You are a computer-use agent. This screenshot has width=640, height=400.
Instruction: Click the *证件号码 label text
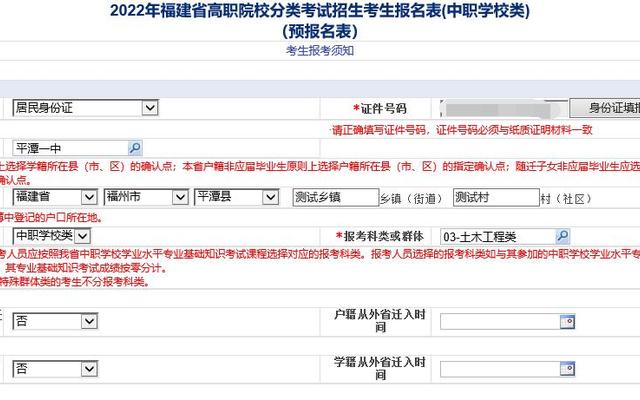coord(380,109)
